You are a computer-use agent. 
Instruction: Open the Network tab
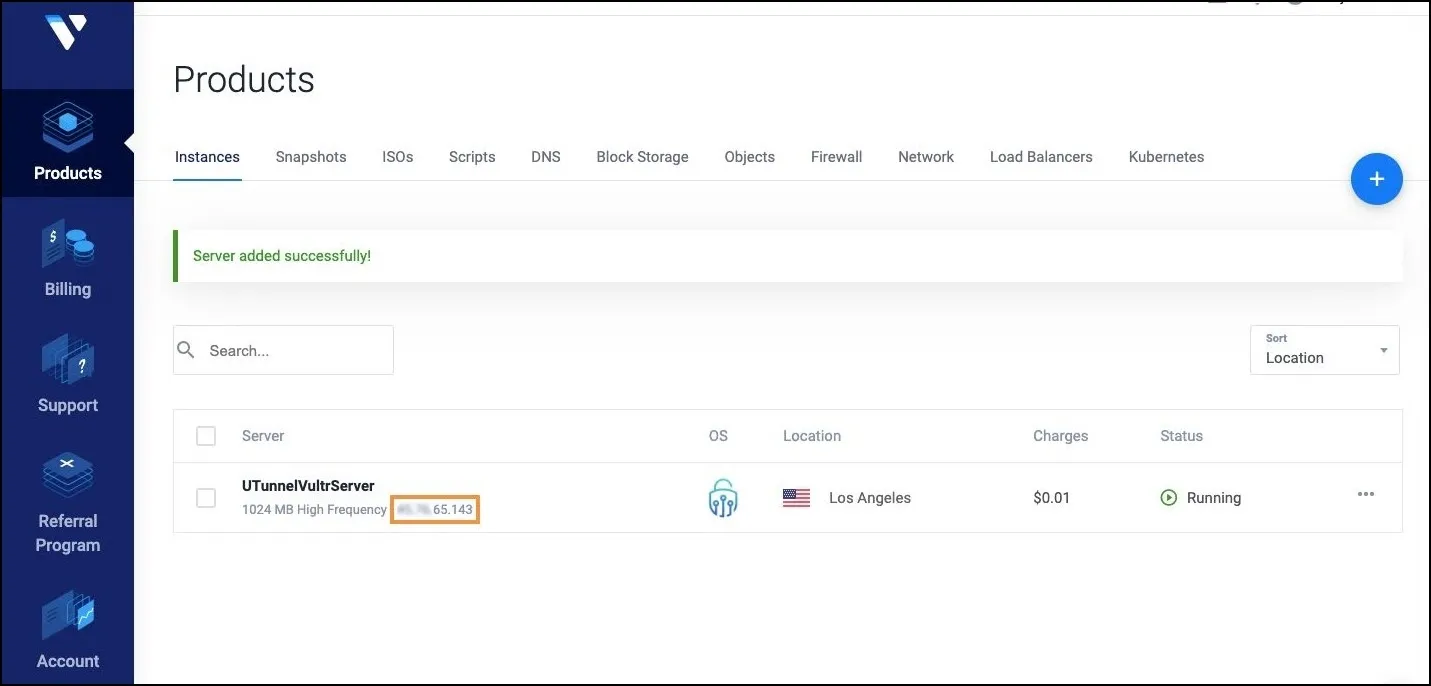point(926,157)
